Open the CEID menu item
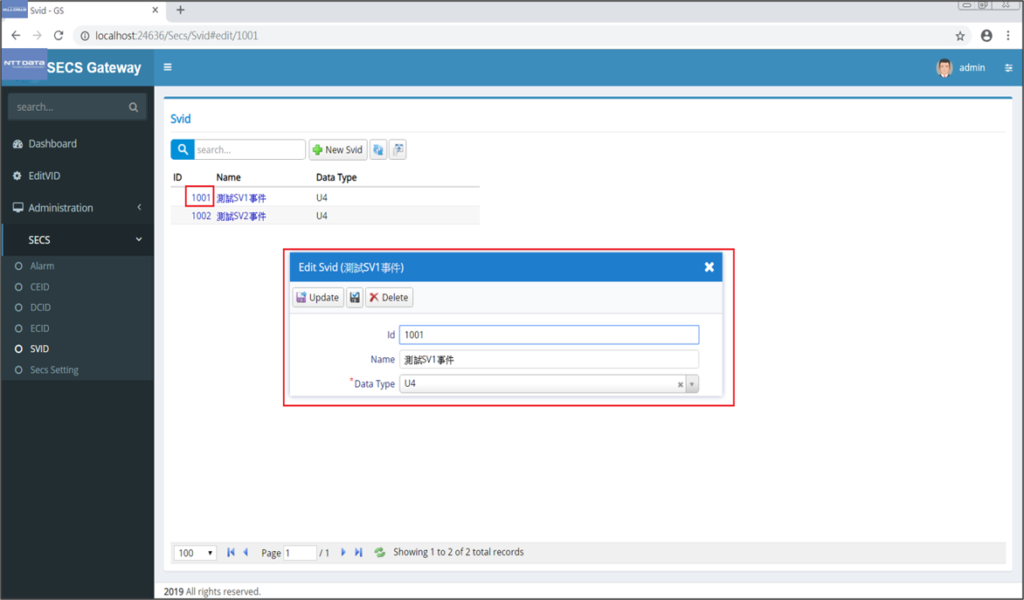 pos(40,287)
